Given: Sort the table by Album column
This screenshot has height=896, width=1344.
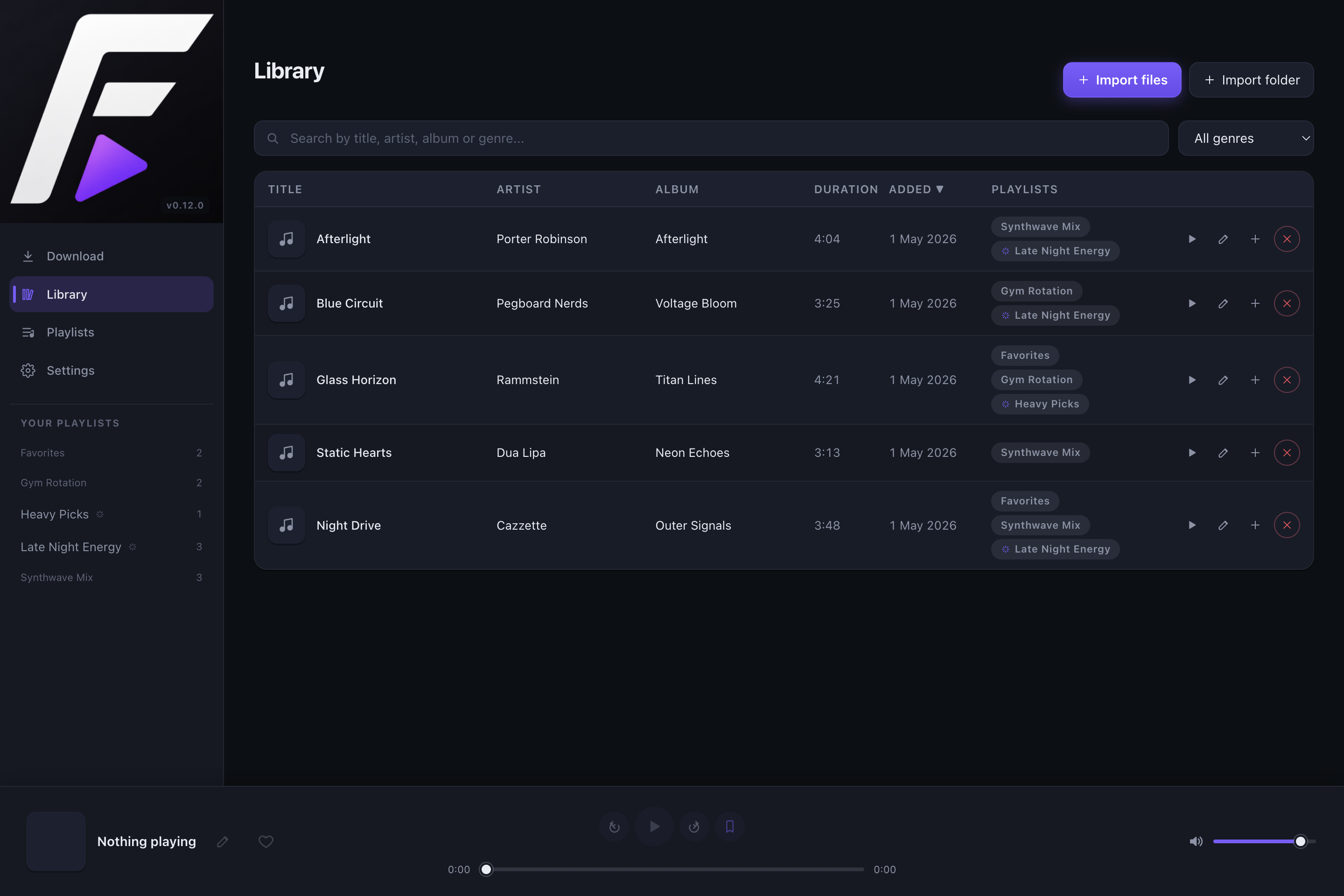Looking at the screenshot, I should [x=677, y=189].
